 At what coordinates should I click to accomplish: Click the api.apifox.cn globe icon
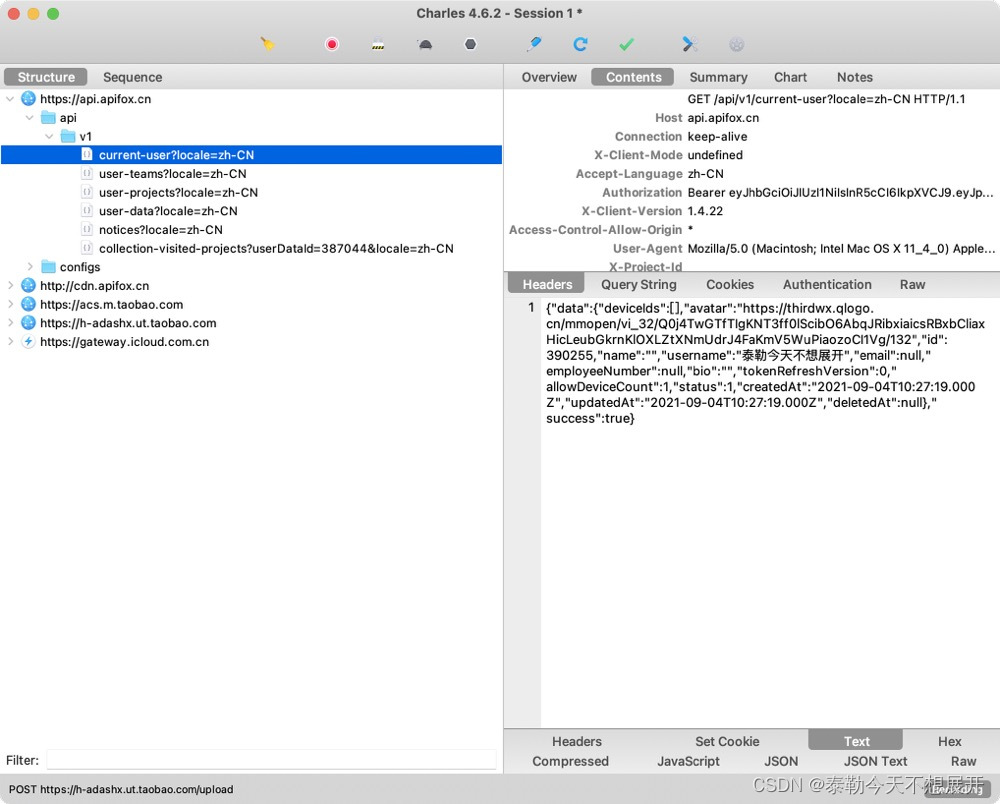pos(28,99)
